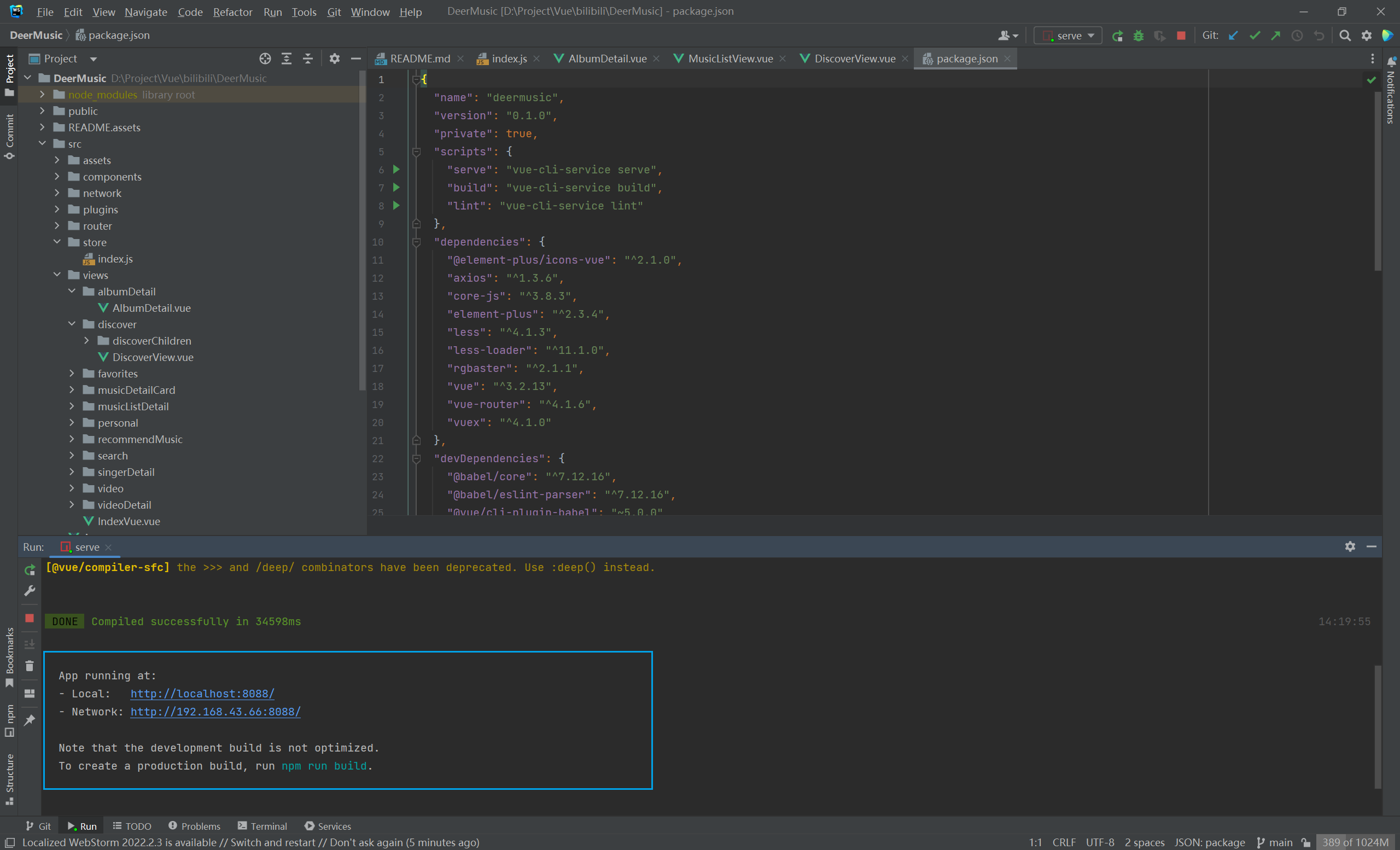Open the Tools menu
Image resolution: width=1400 pixels, height=850 pixels.
[x=304, y=11]
